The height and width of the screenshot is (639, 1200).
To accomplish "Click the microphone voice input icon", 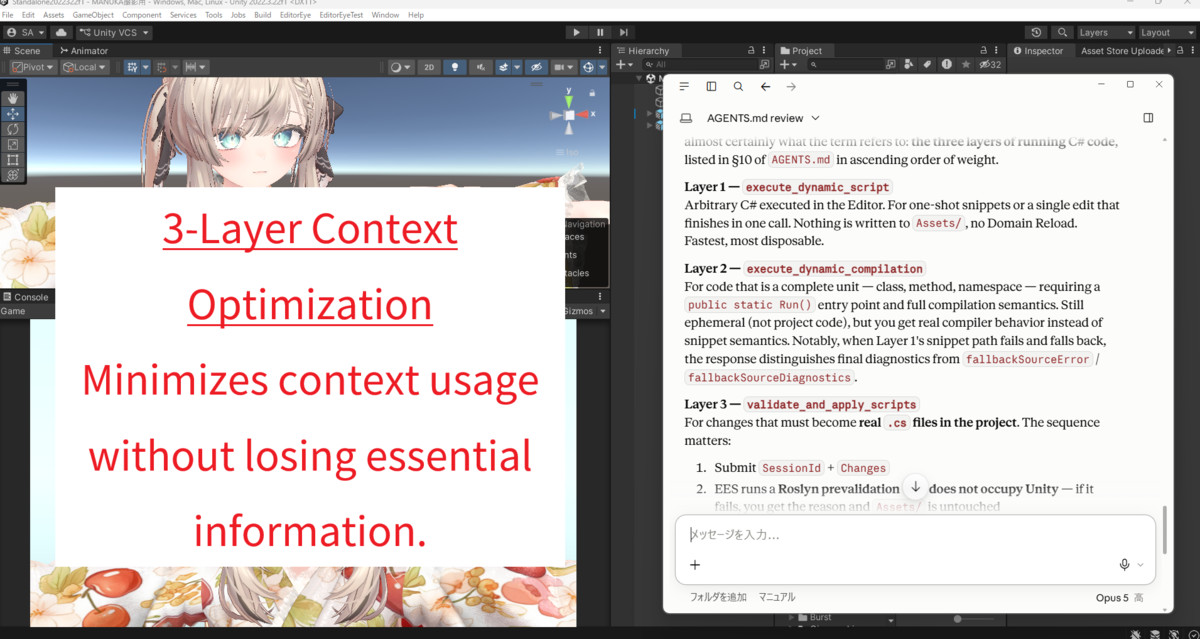I will click(1124, 565).
